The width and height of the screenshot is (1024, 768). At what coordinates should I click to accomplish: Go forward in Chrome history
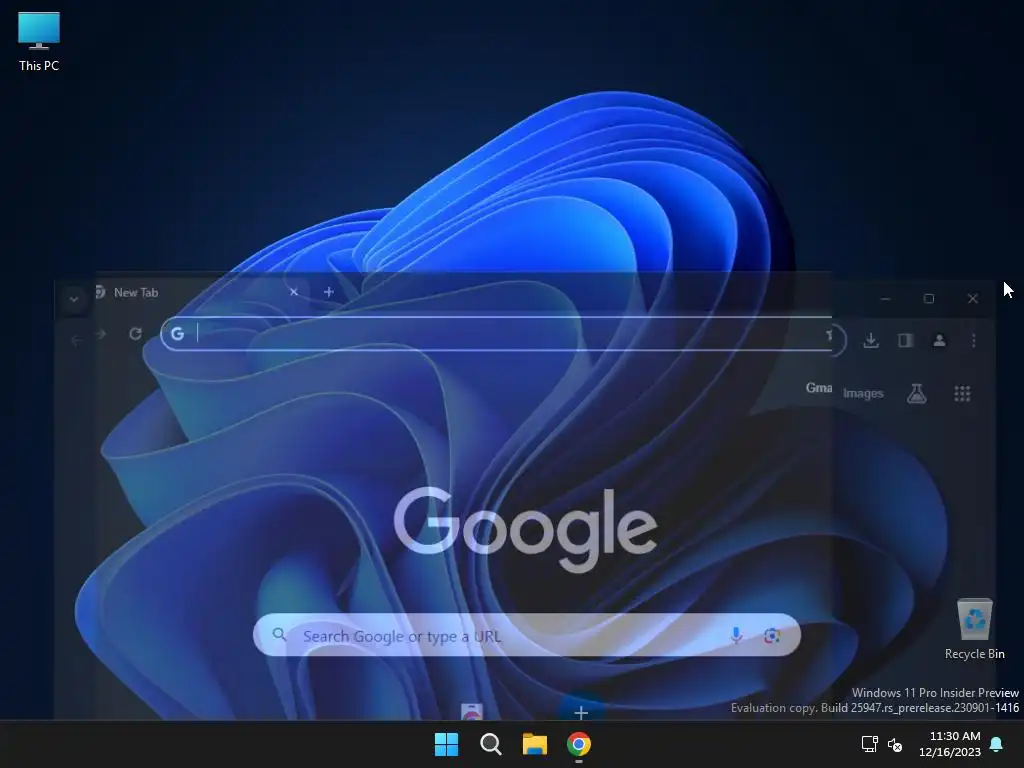(101, 334)
